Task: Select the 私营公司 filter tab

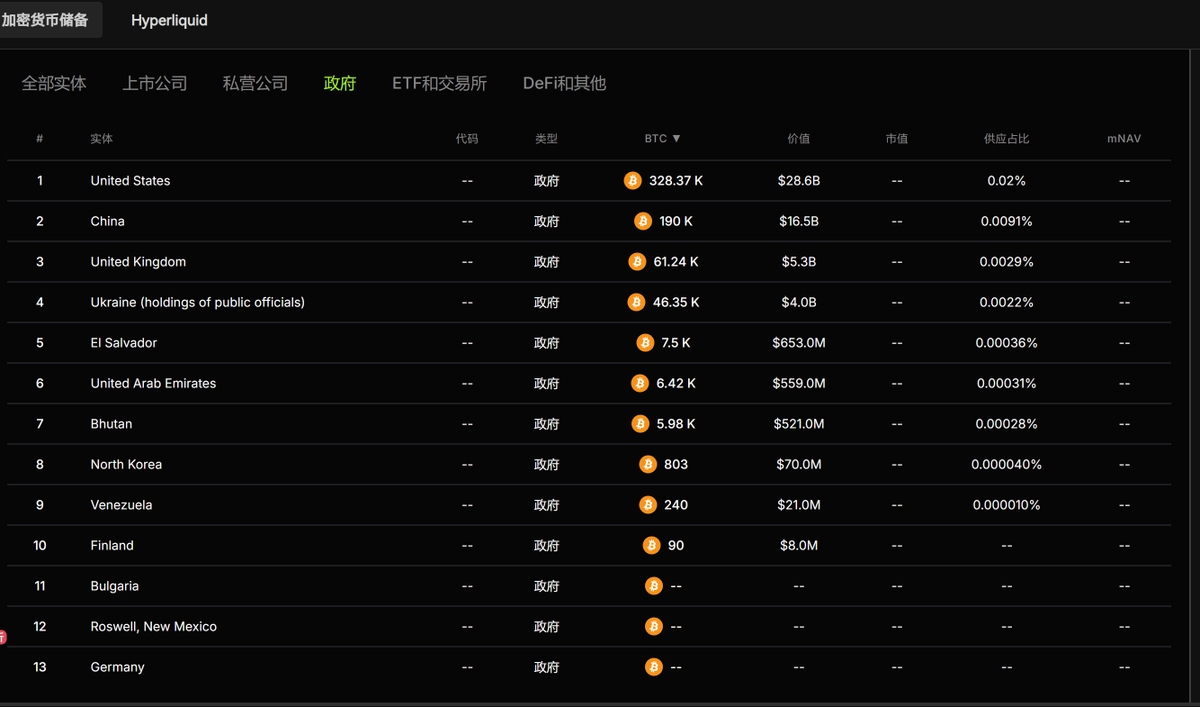Action: click(255, 83)
